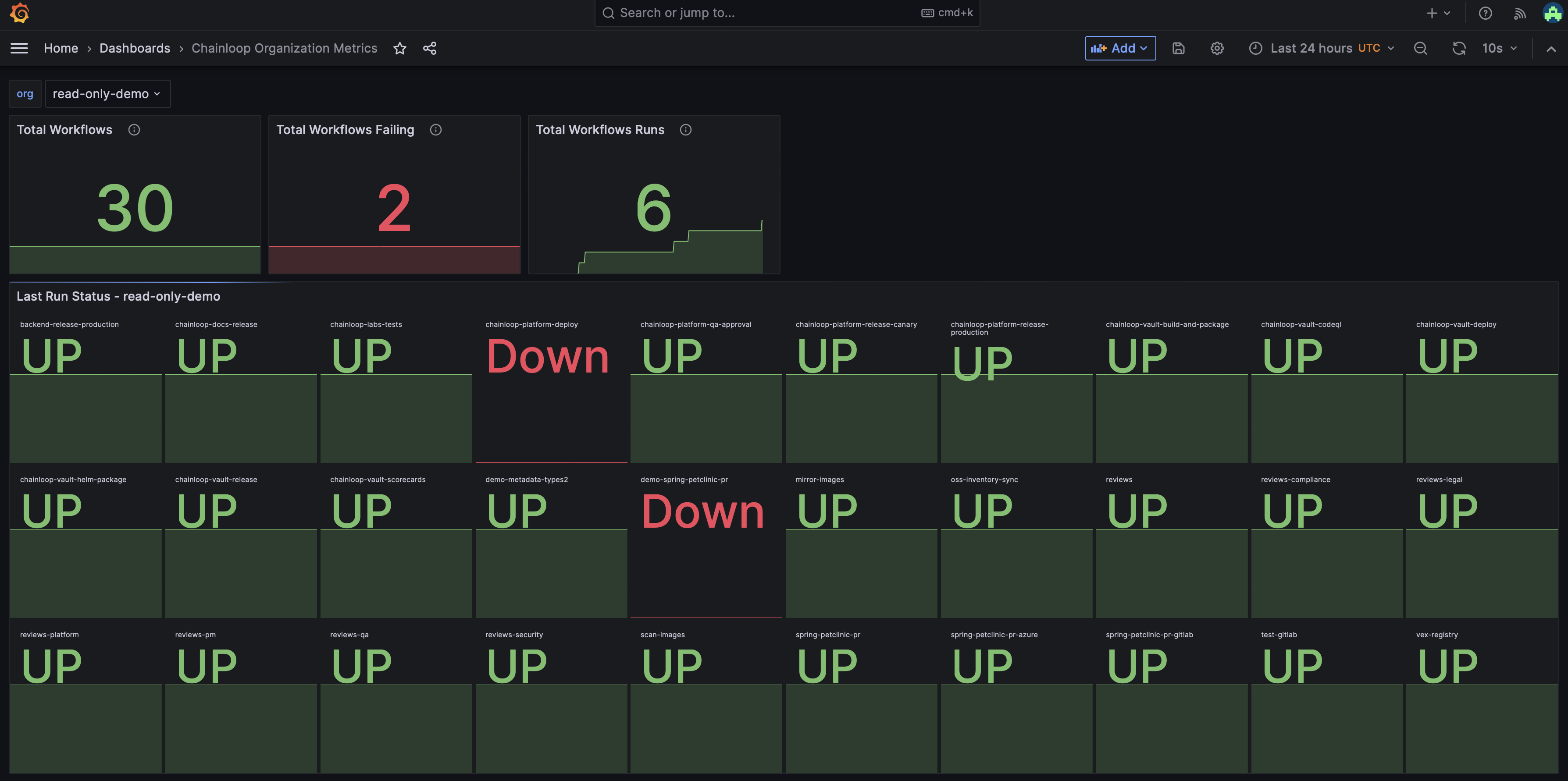Click the chainloop-platform-deploy Down status

click(547, 356)
